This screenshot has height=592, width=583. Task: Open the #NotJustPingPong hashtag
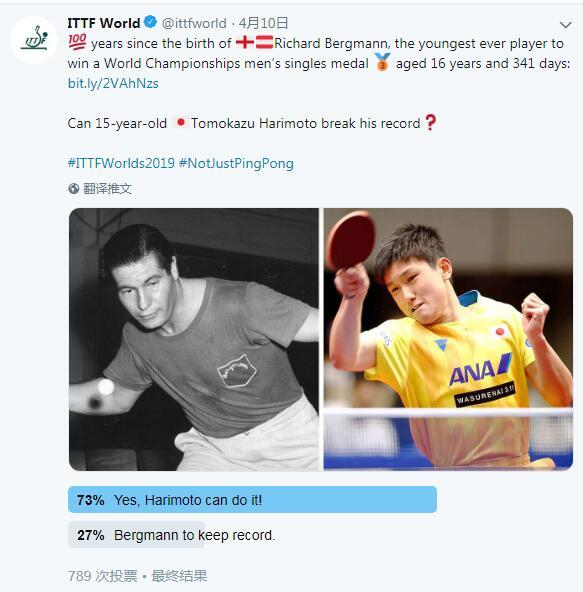coord(236,163)
